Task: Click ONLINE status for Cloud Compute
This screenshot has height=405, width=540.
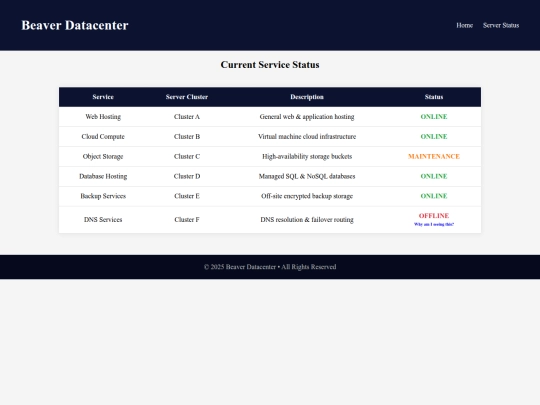Action: click(x=434, y=136)
